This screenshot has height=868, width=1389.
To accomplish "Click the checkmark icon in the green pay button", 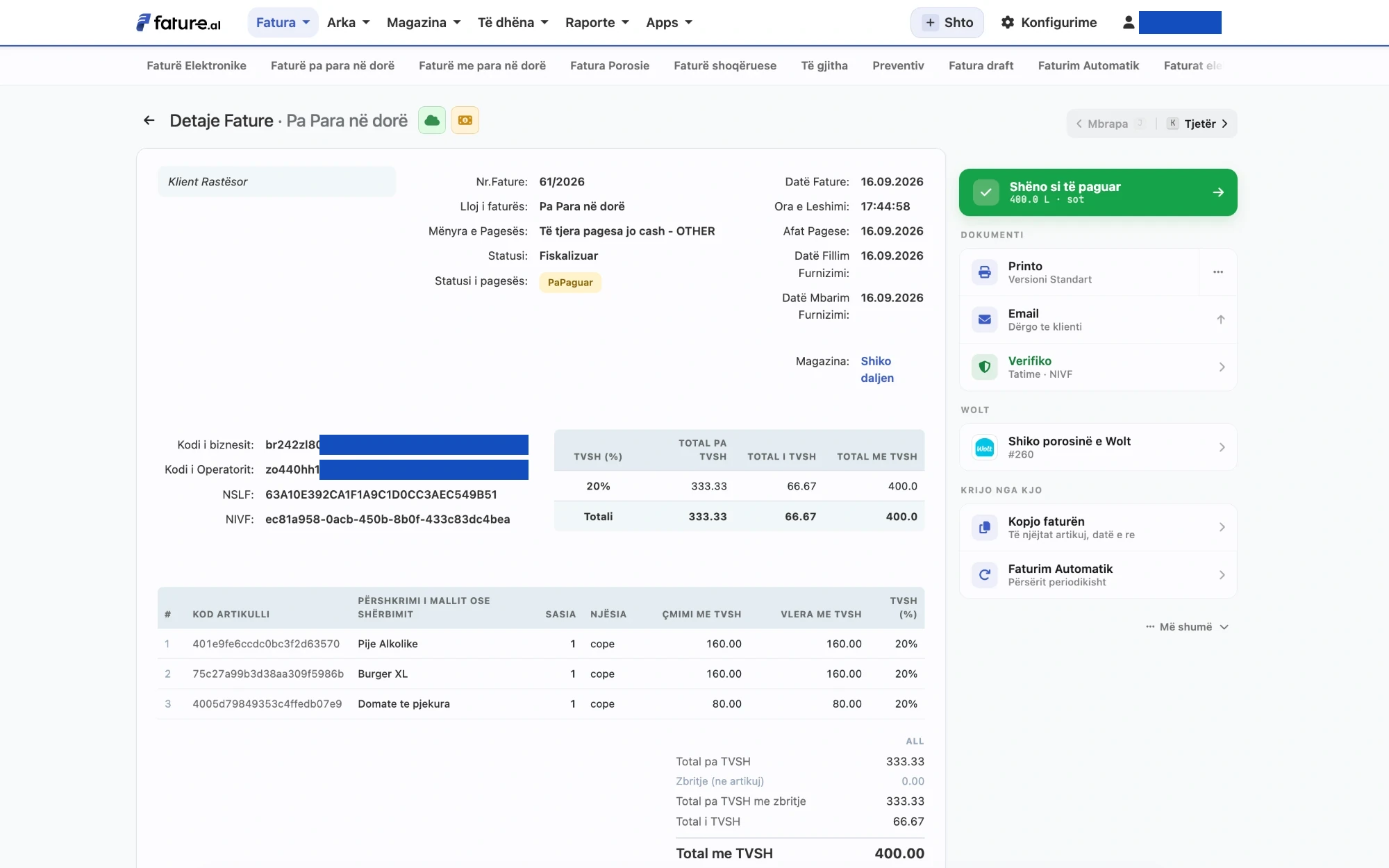I will pos(986,192).
